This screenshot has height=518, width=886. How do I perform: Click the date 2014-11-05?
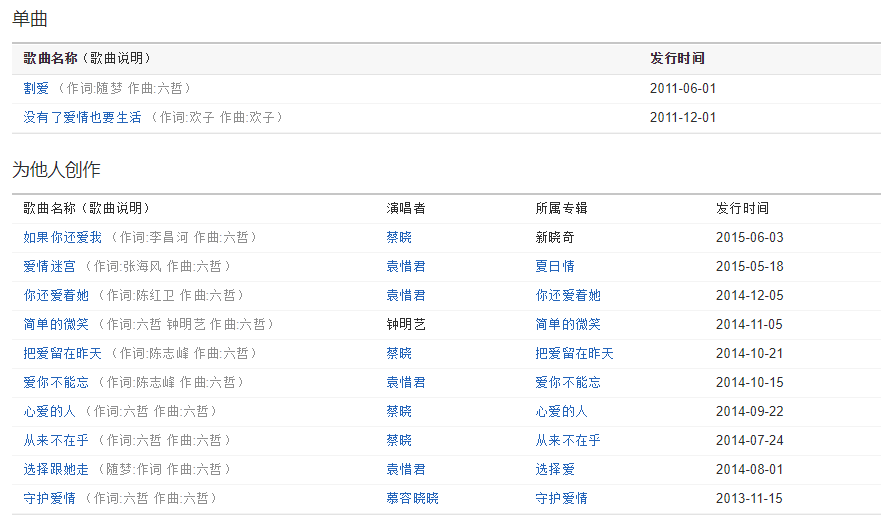tap(749, 324)
